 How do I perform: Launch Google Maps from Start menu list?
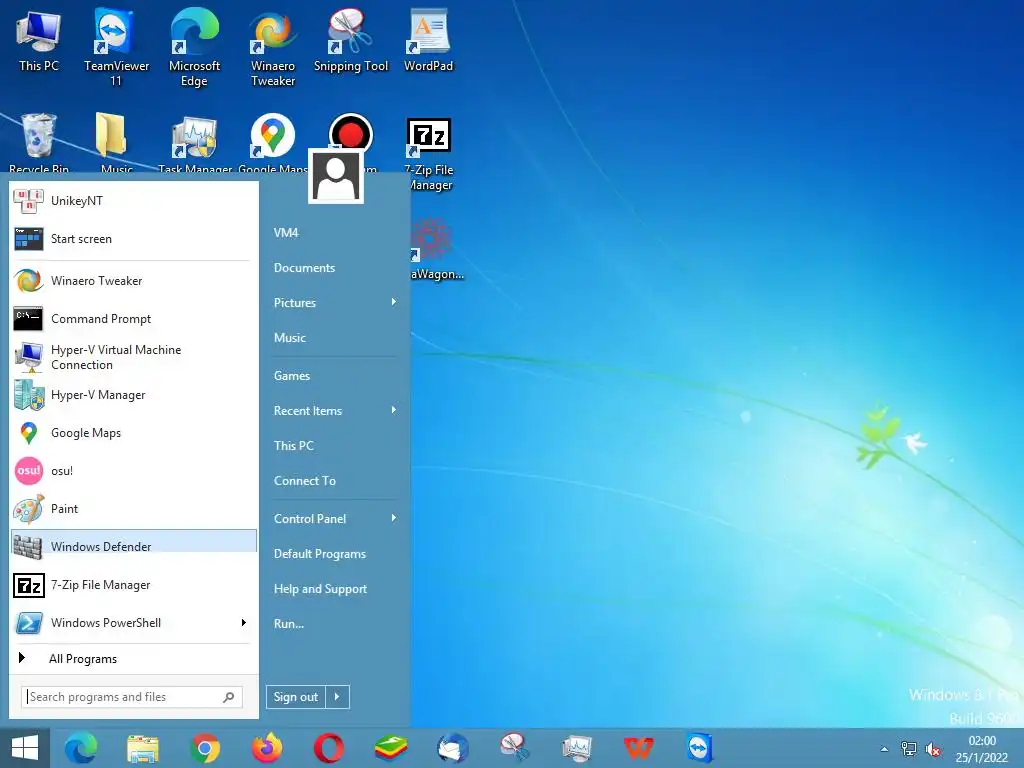click(134, 433)
